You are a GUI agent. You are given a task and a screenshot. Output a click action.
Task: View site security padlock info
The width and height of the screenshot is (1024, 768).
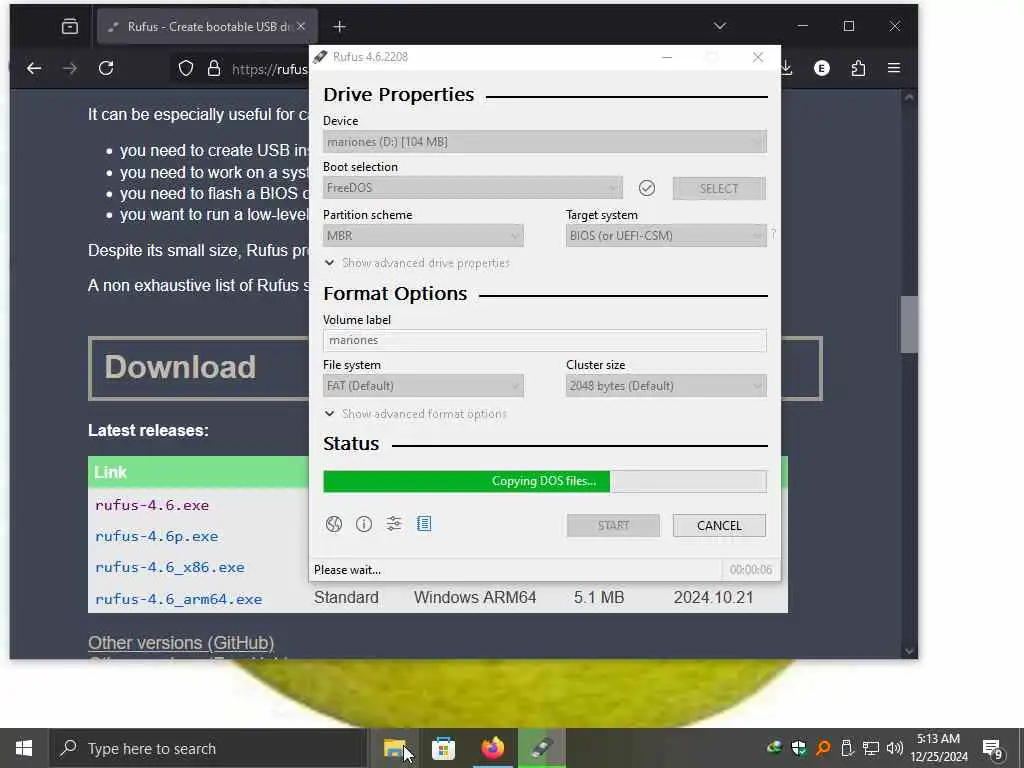pyautogui.click(x=214, y=68)
